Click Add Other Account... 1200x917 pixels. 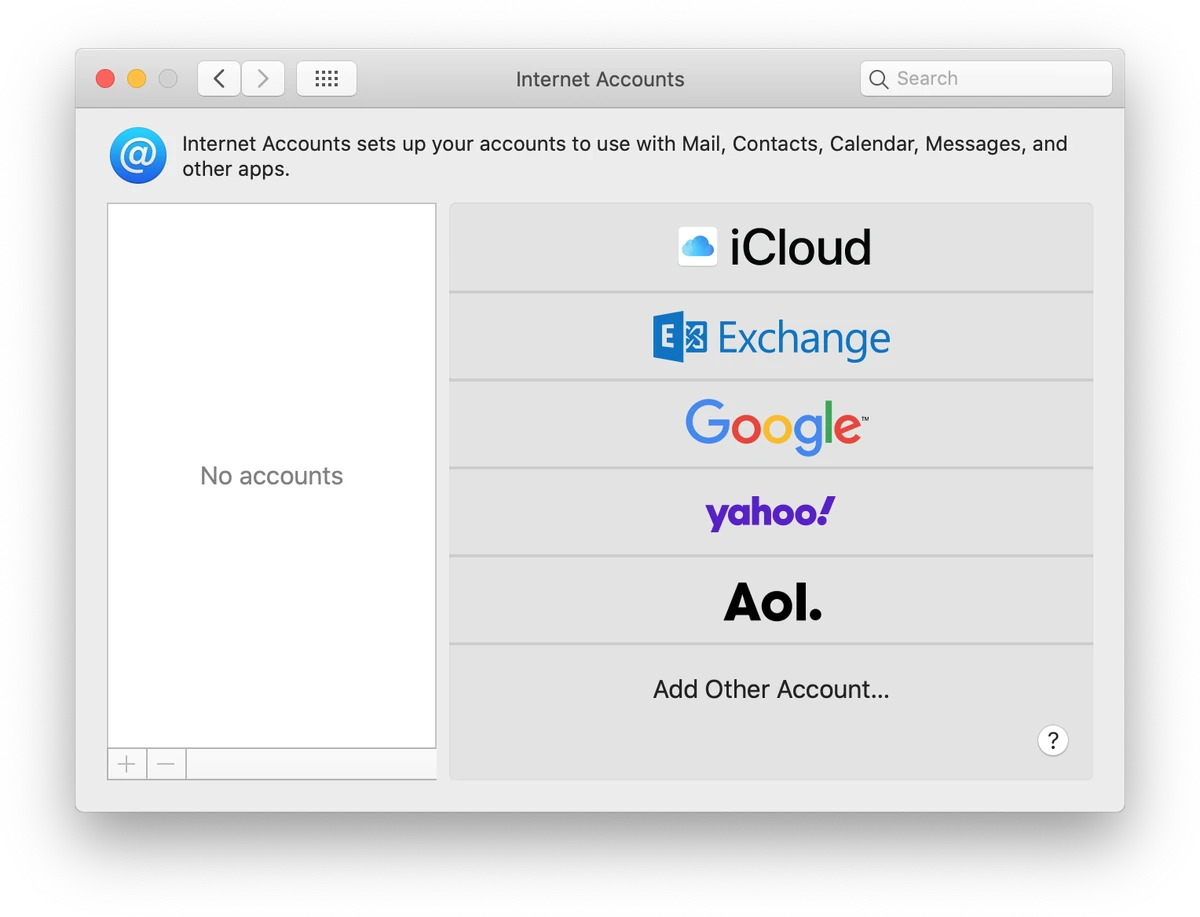click(x=771, y=689)
